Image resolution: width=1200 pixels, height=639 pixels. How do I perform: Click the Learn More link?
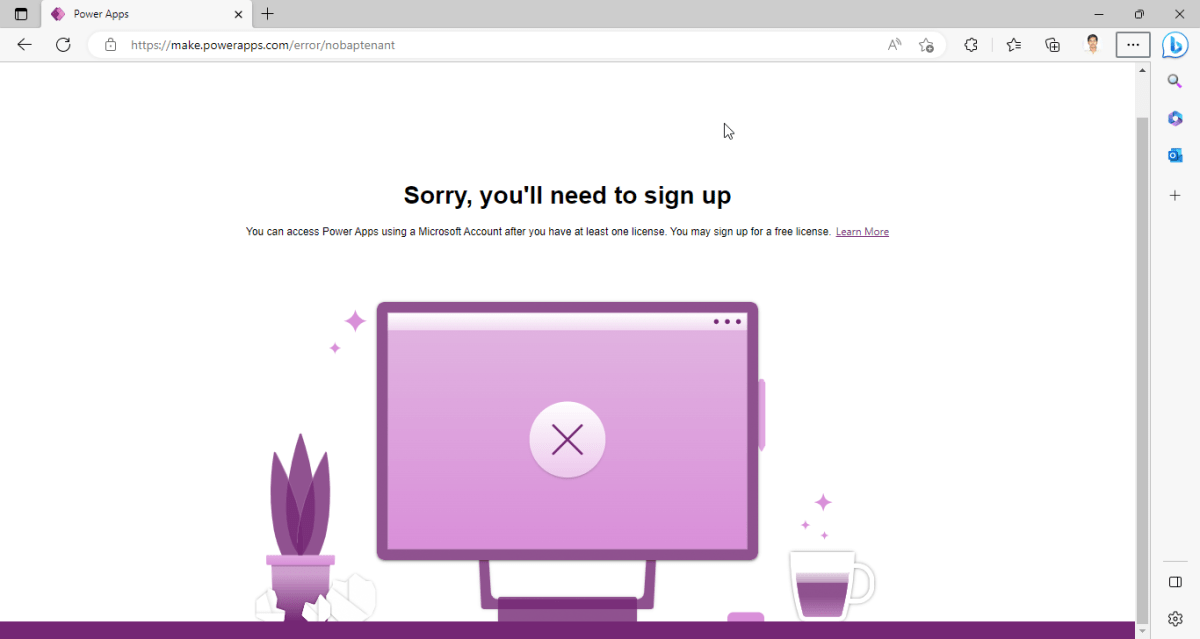(862, 231)
